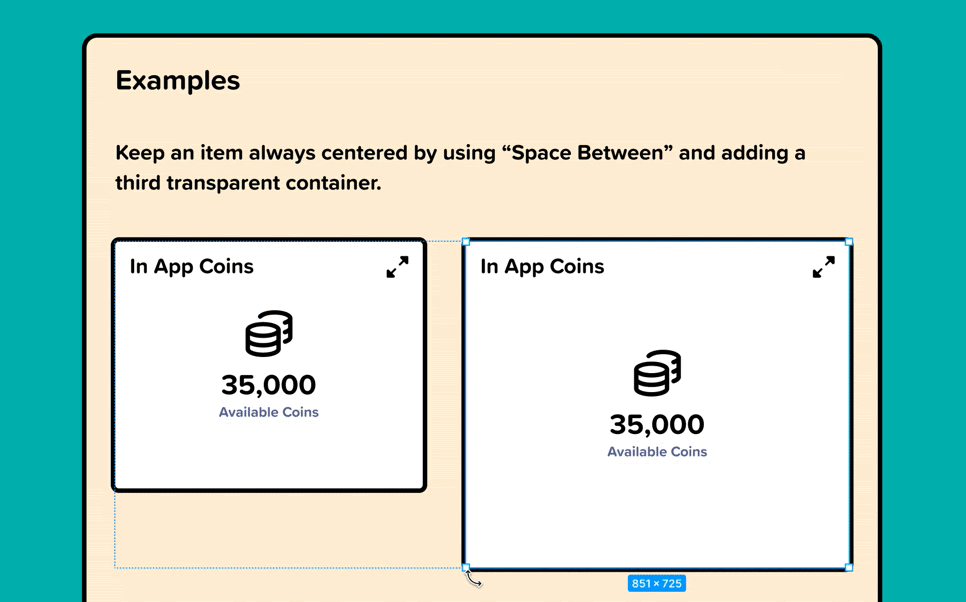Click the expand arrows icon in the right card
Screen dimensions: 966x602
tap(823, 267)
